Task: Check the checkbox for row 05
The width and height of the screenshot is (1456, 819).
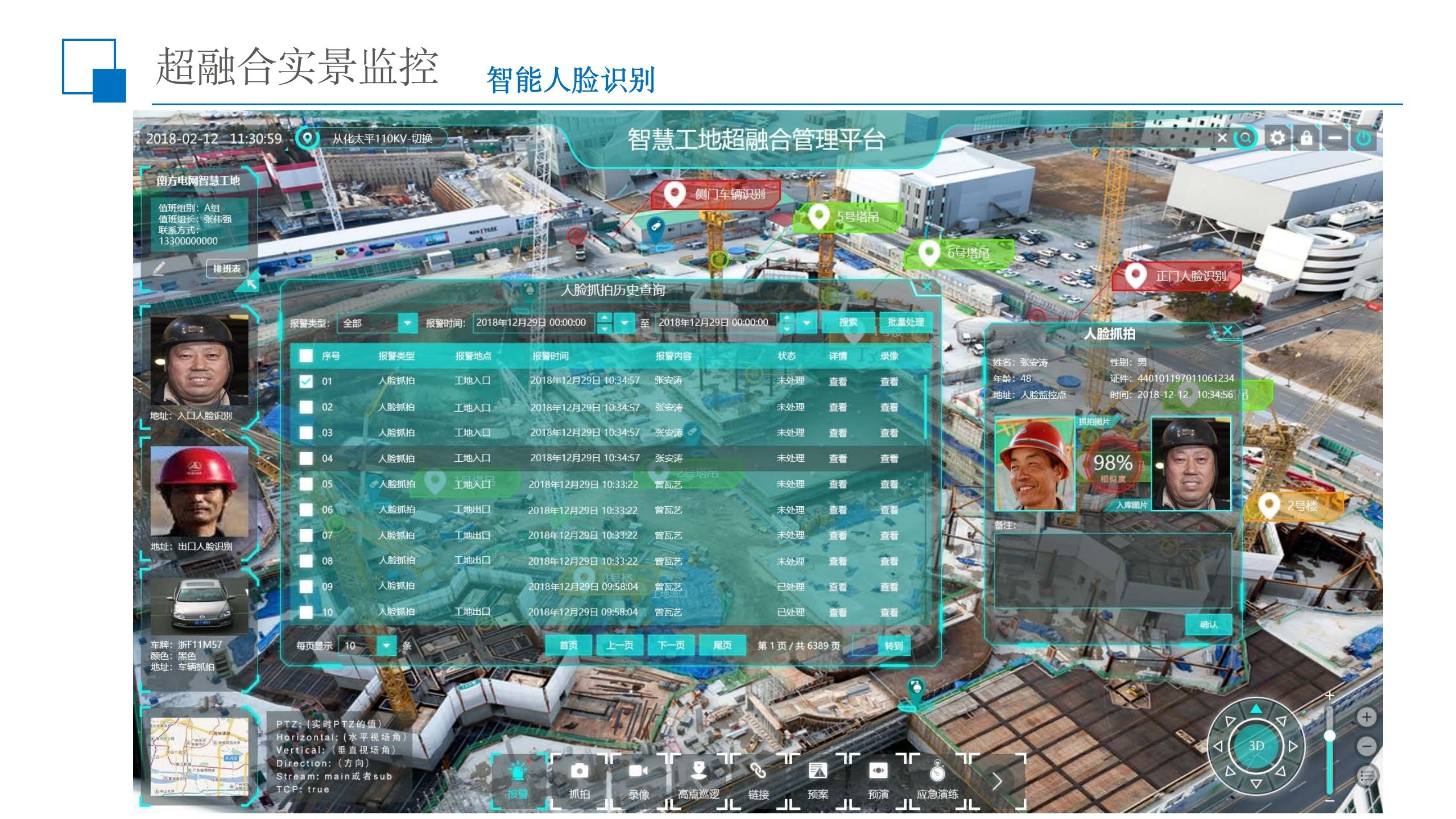Action: pyautogui.click(x=306, y=484)
